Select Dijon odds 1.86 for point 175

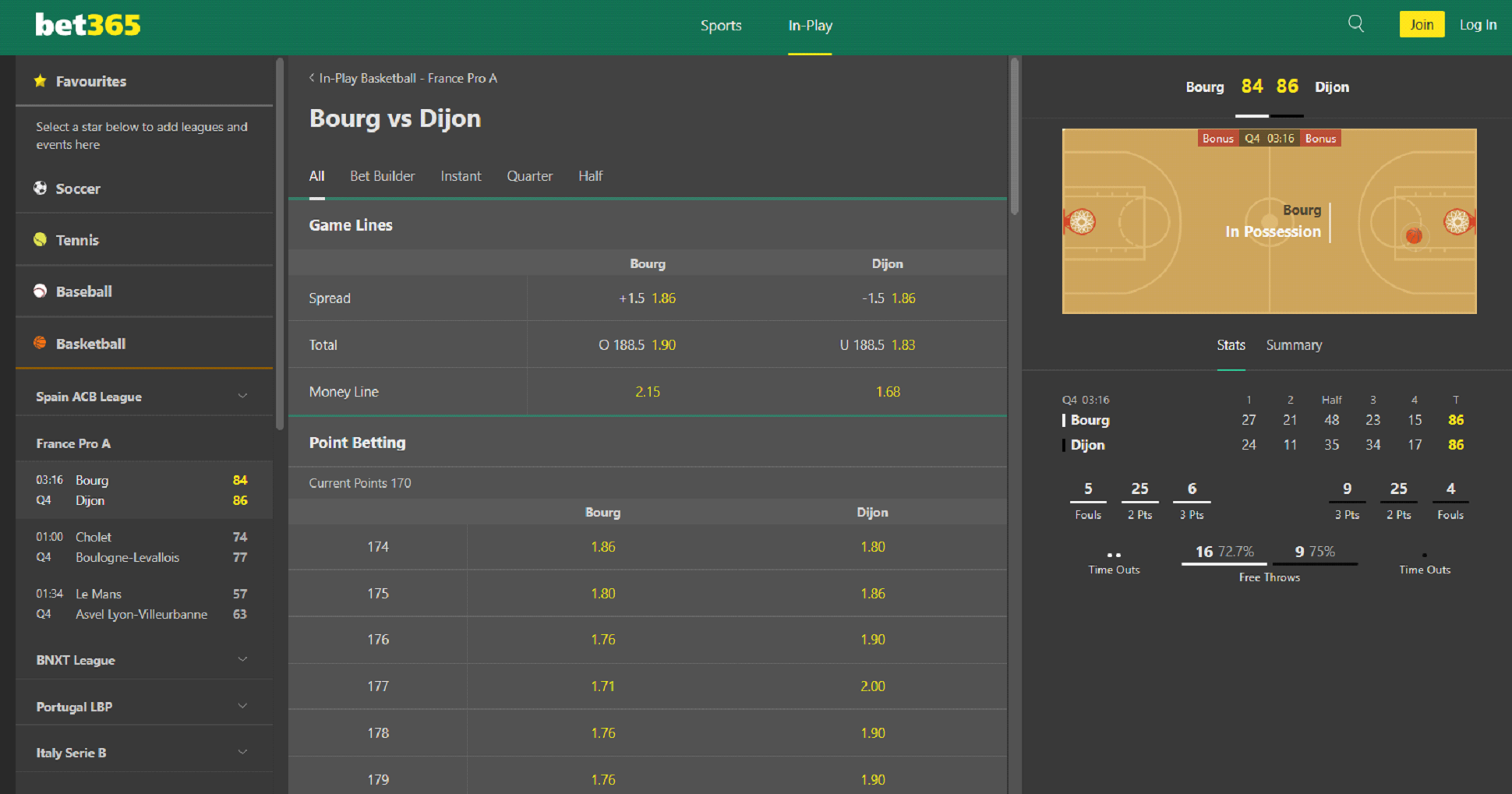872,594
